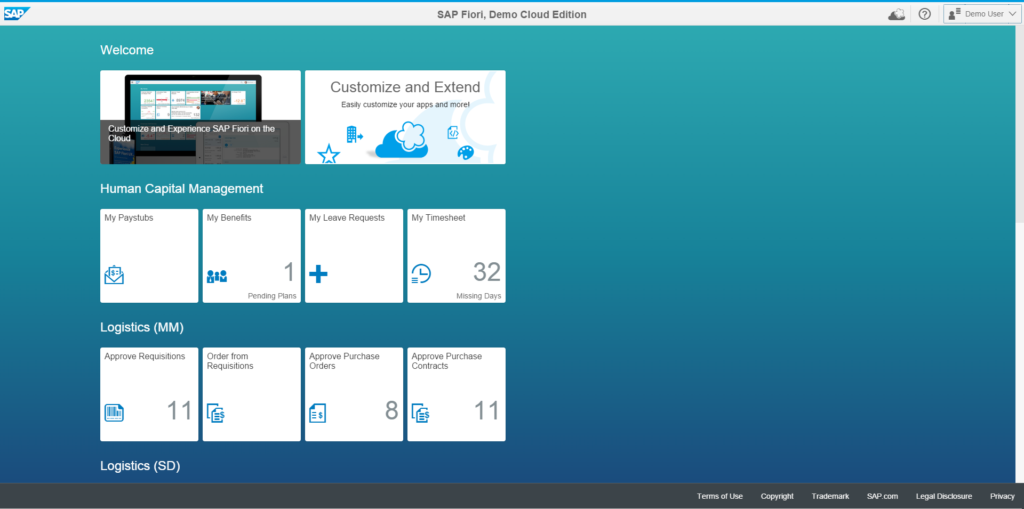Image resolution: width=1024 pixels, height=509 pixels.
Task: Click 'Easily customize your apps and more!' text
Action: pyautogui.click(x=405, y=105)
